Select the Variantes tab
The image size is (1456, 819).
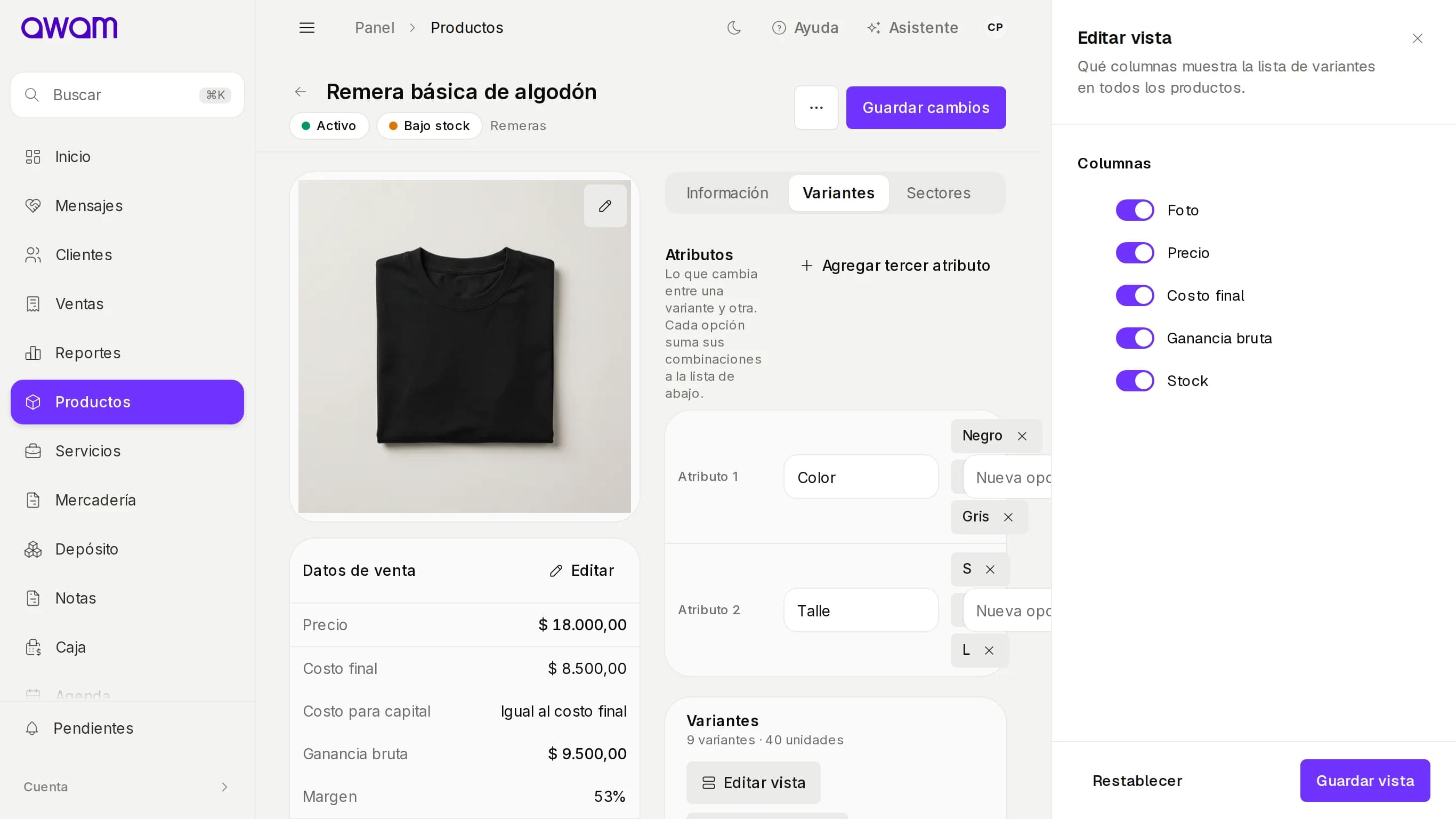[838, 194]
